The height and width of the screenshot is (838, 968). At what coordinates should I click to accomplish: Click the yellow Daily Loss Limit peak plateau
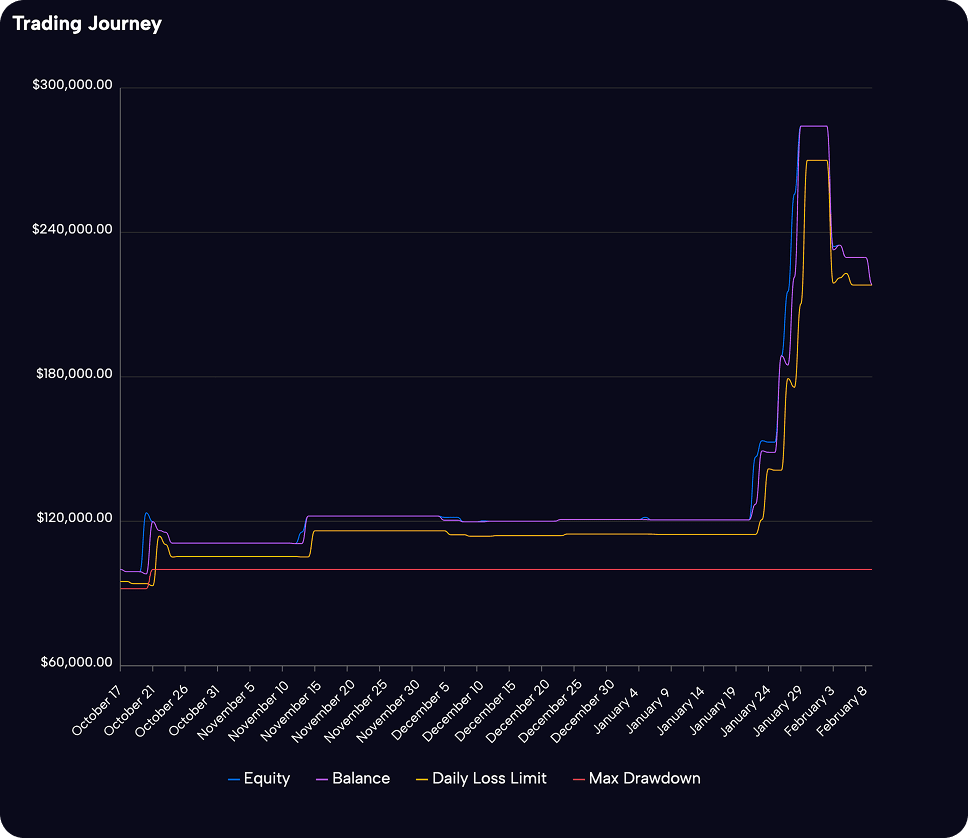pos(817,161)
